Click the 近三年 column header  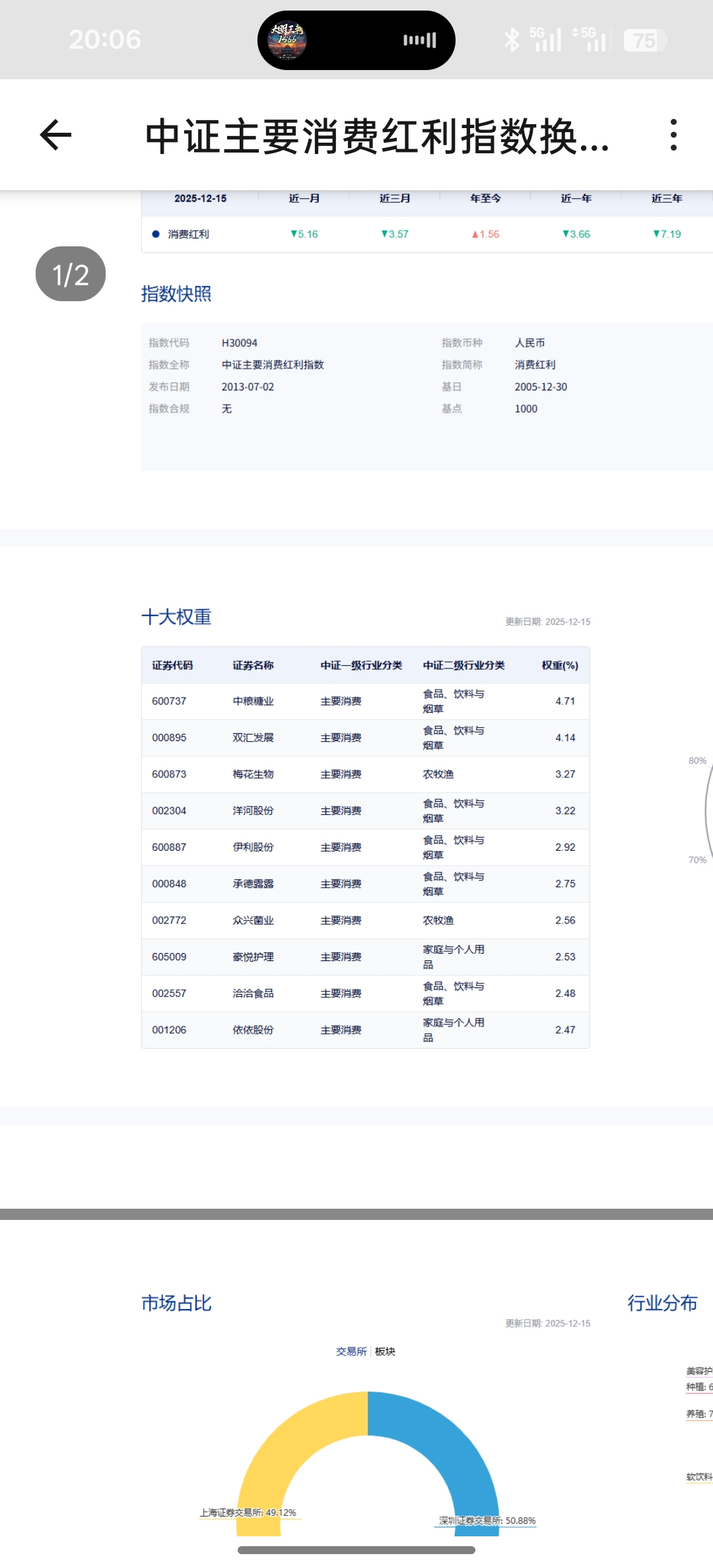(x=667, y=198)
